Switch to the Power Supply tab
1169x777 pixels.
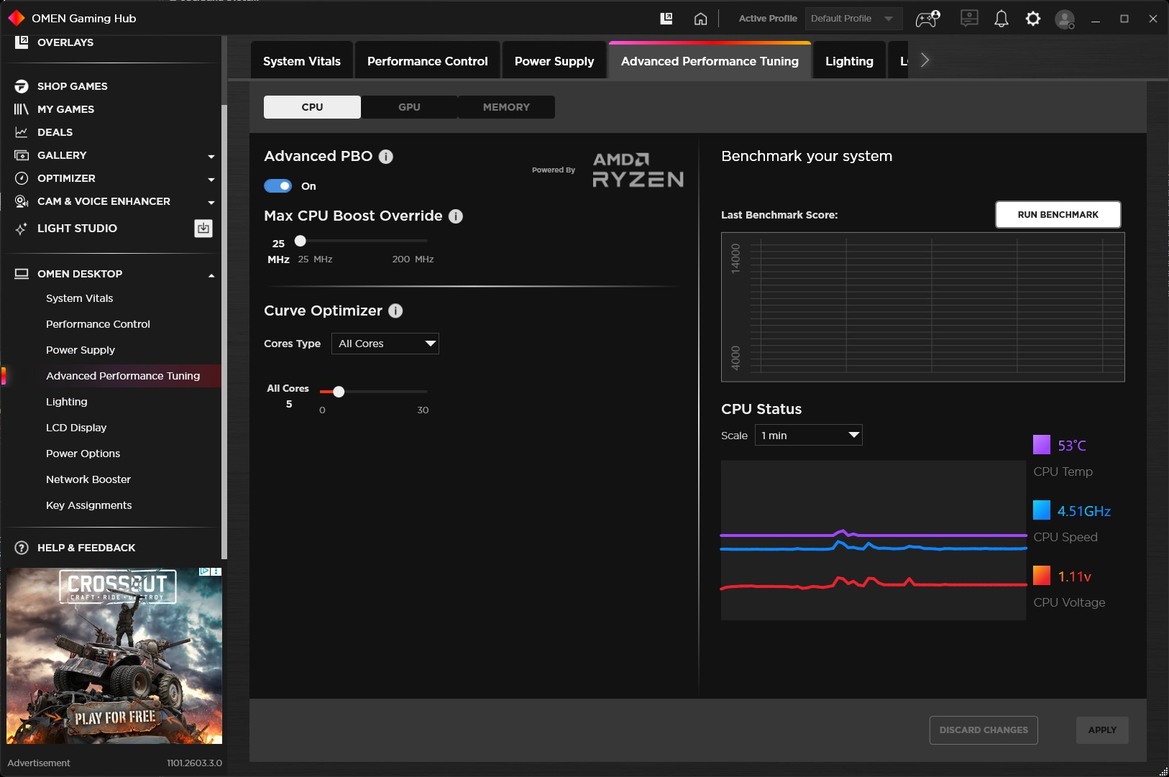click(x=554, y=61)
